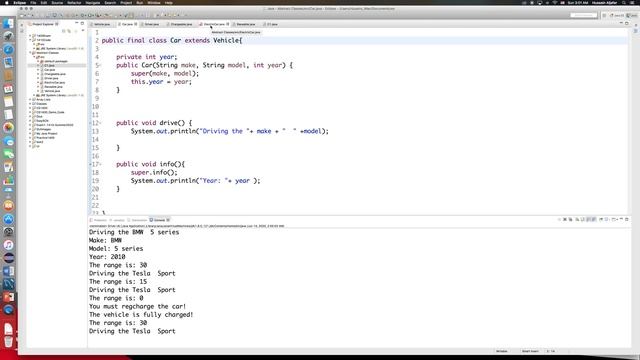640x360 pixels.
Task: Collapse the info() method at line 17
Action: click(x=100, y=164)
